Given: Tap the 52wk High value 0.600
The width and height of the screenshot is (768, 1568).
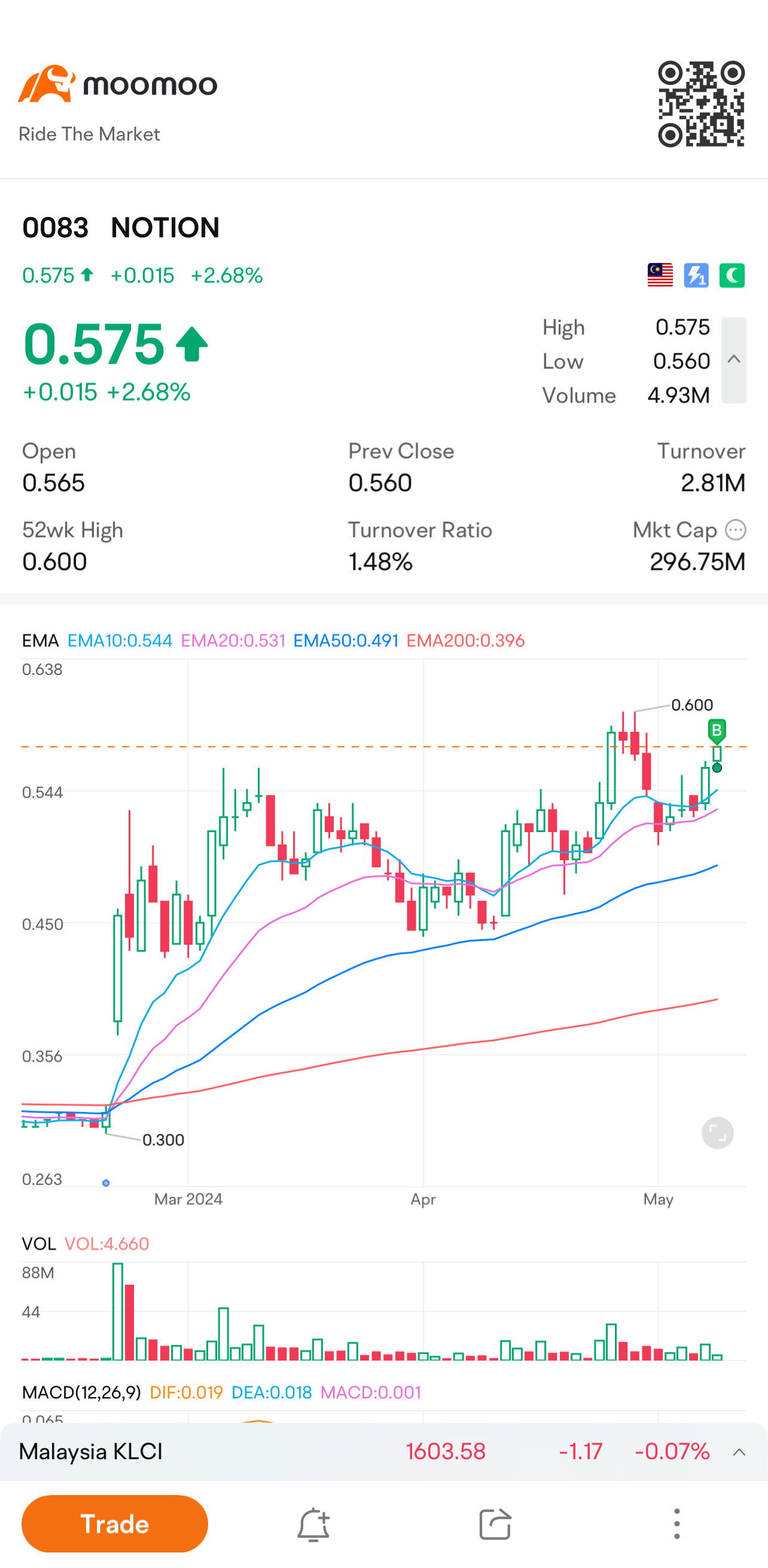Looking at the screenshot, I should point(54,562).
